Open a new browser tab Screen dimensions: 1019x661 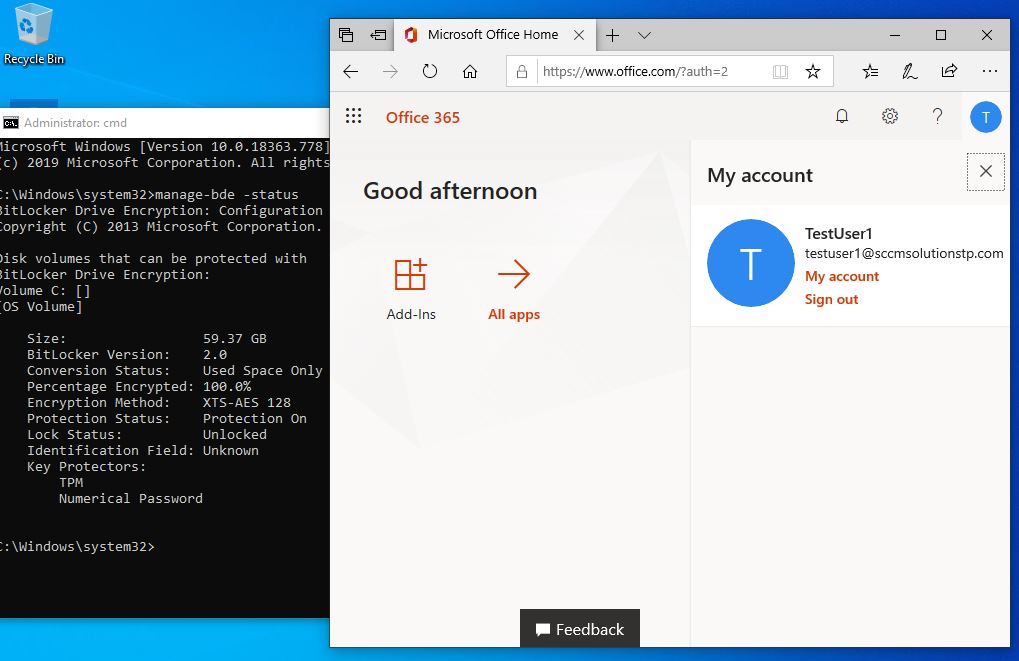pos(612,35)
